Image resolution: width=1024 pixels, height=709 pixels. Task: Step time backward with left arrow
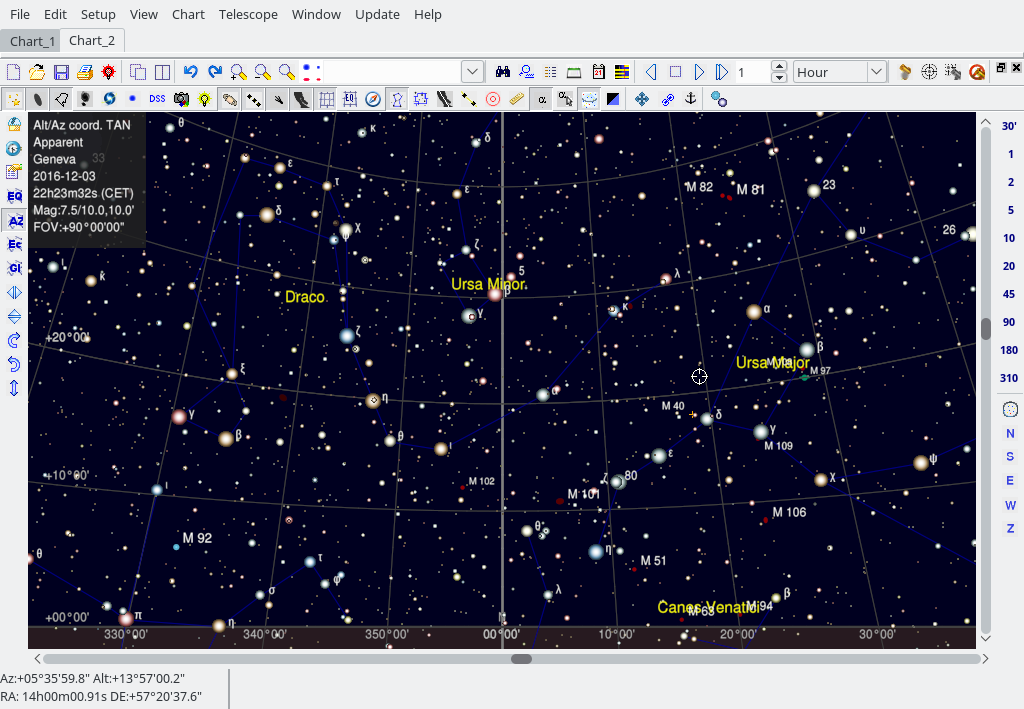[x=651, y=72]
